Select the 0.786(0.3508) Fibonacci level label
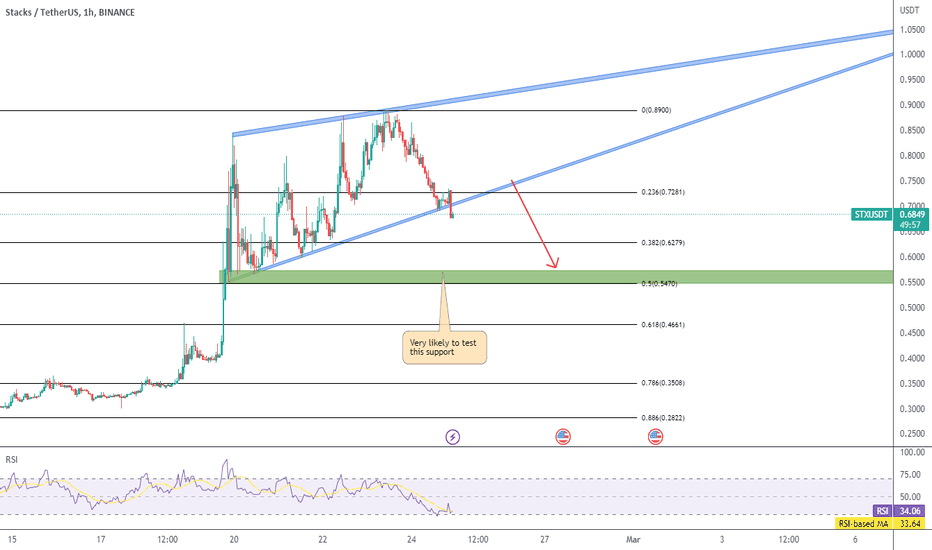 click(x=663, y=383)
